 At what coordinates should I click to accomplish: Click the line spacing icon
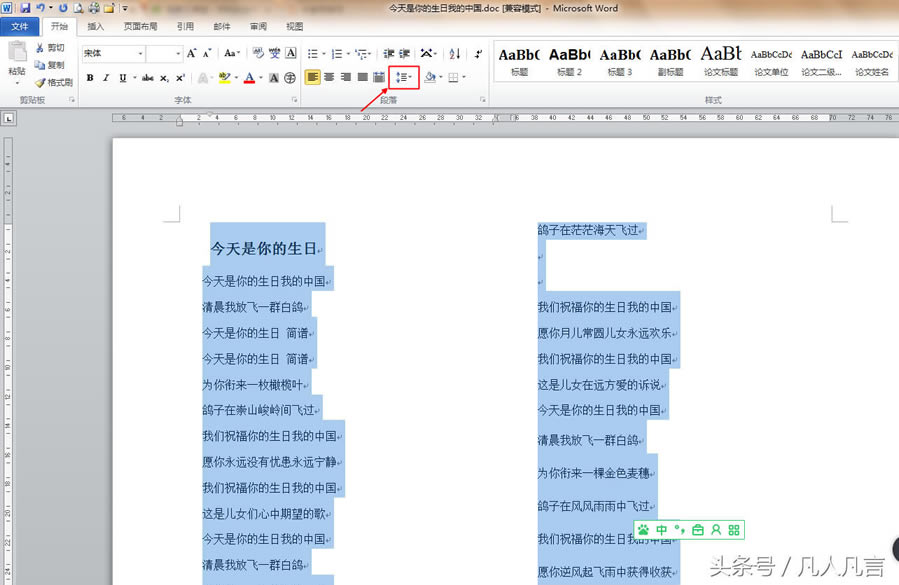coord(401,77)
